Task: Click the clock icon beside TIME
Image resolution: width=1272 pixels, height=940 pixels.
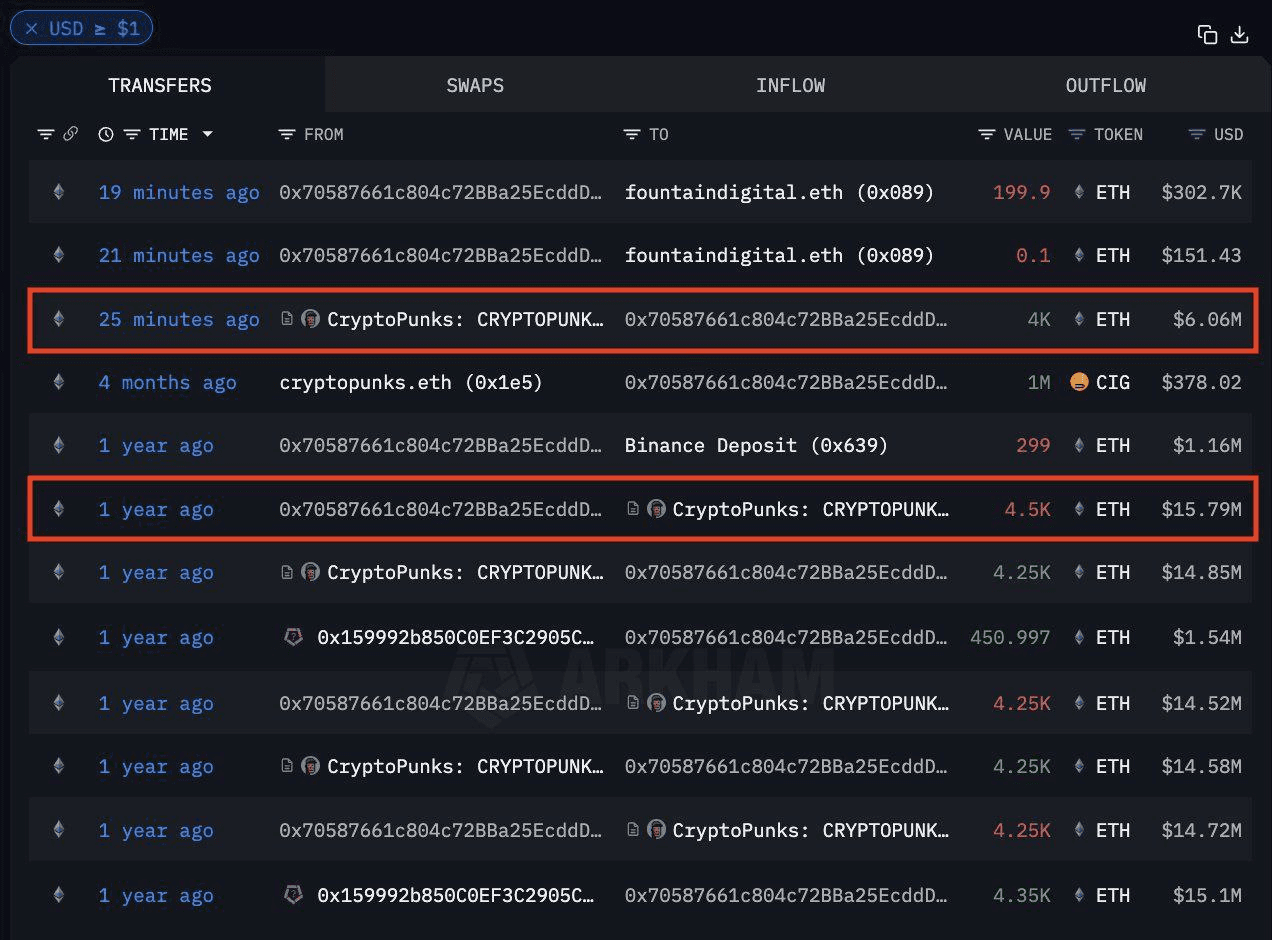Action: (106, 134)
